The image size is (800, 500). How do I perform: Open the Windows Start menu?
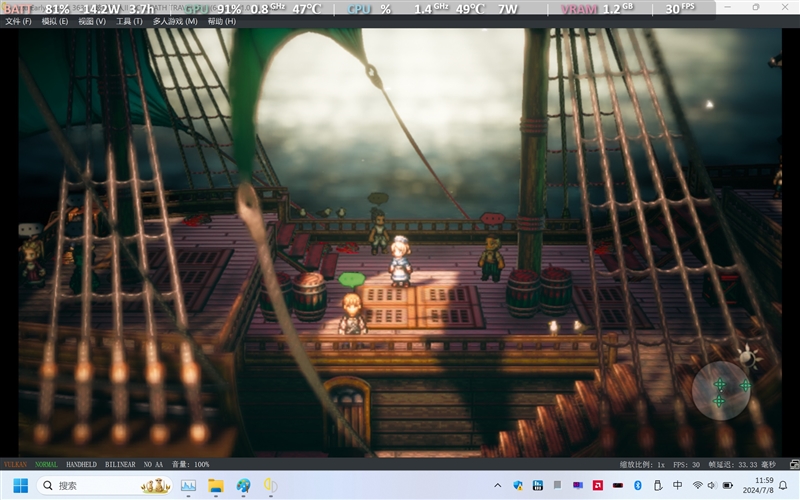coord(20,486)
